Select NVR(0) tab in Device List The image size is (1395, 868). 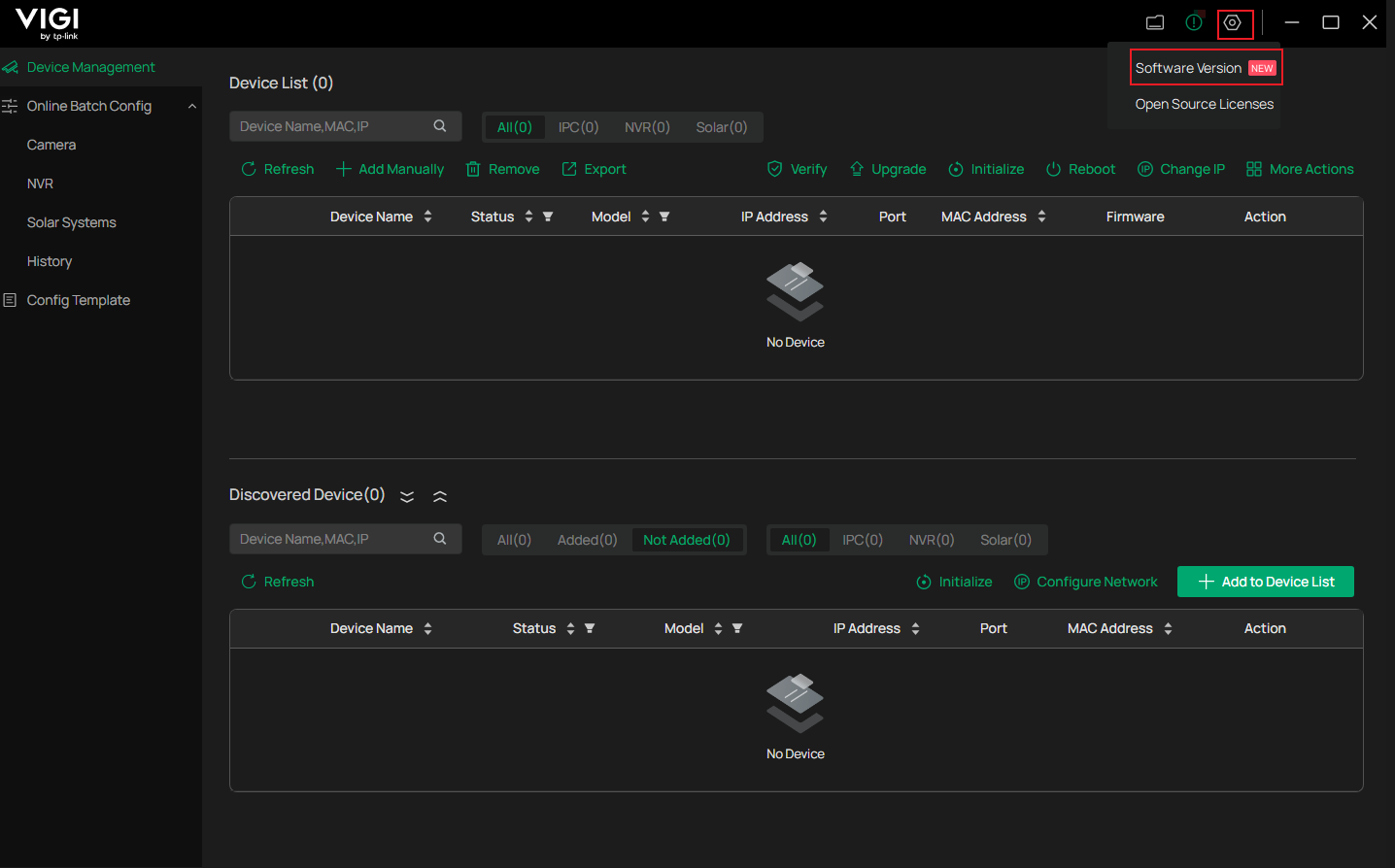click(647, 127)
